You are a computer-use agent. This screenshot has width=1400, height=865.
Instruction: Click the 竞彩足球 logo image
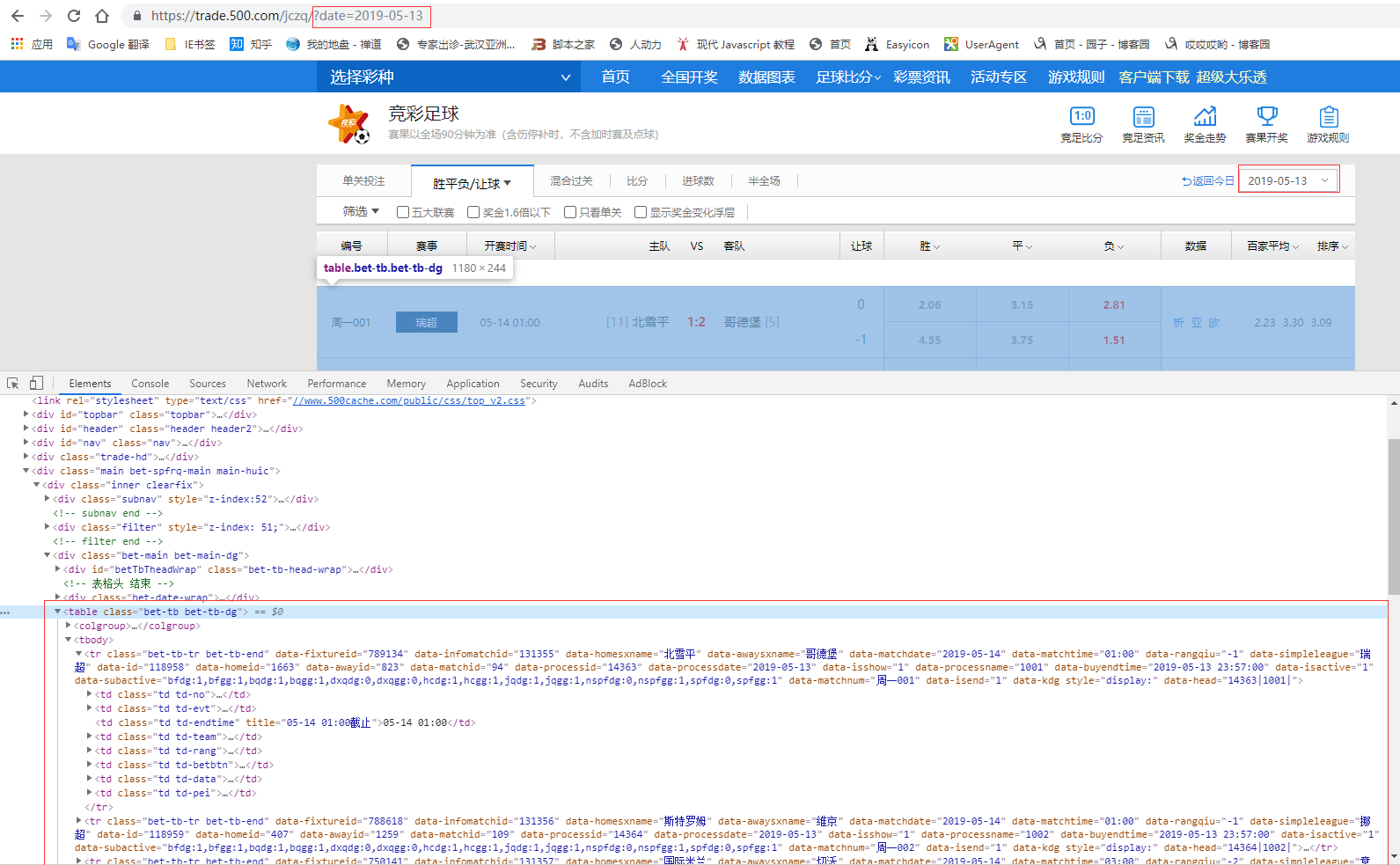point(349,123)
